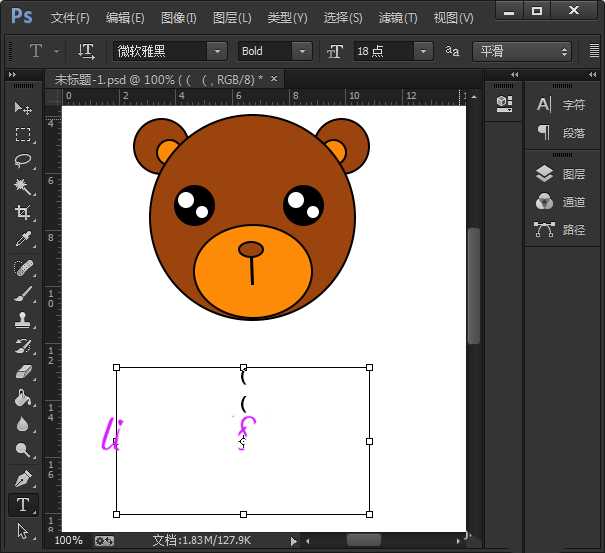Close the 未标题-1.psd document tab
605x553 pixels.
(275, 78)
